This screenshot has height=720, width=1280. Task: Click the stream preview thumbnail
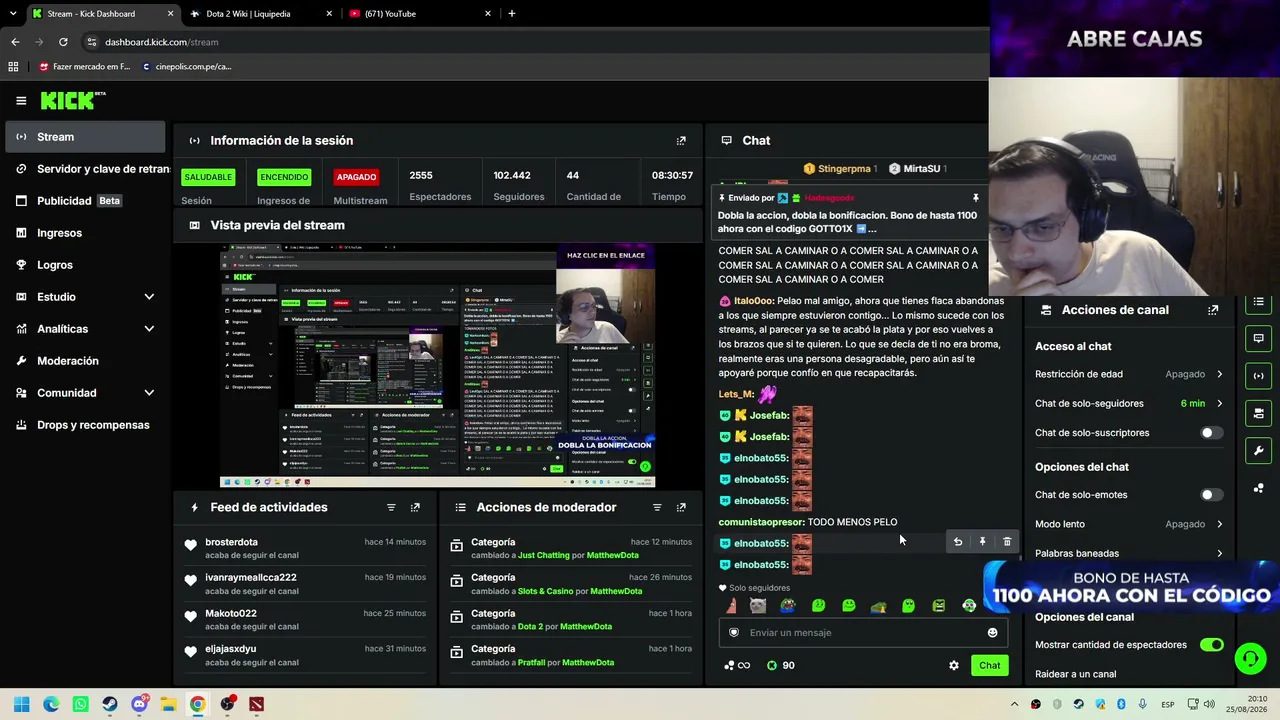click(x=437, y=366)
